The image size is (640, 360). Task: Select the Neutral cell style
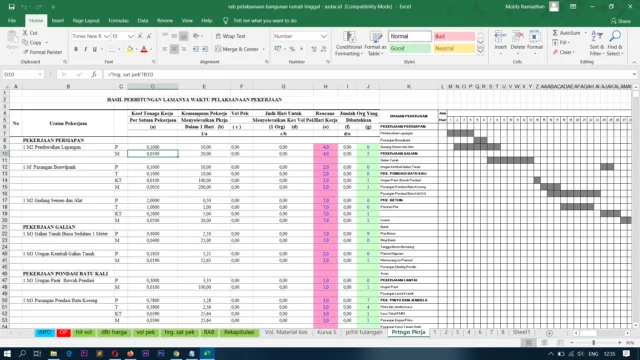[454, 48]
